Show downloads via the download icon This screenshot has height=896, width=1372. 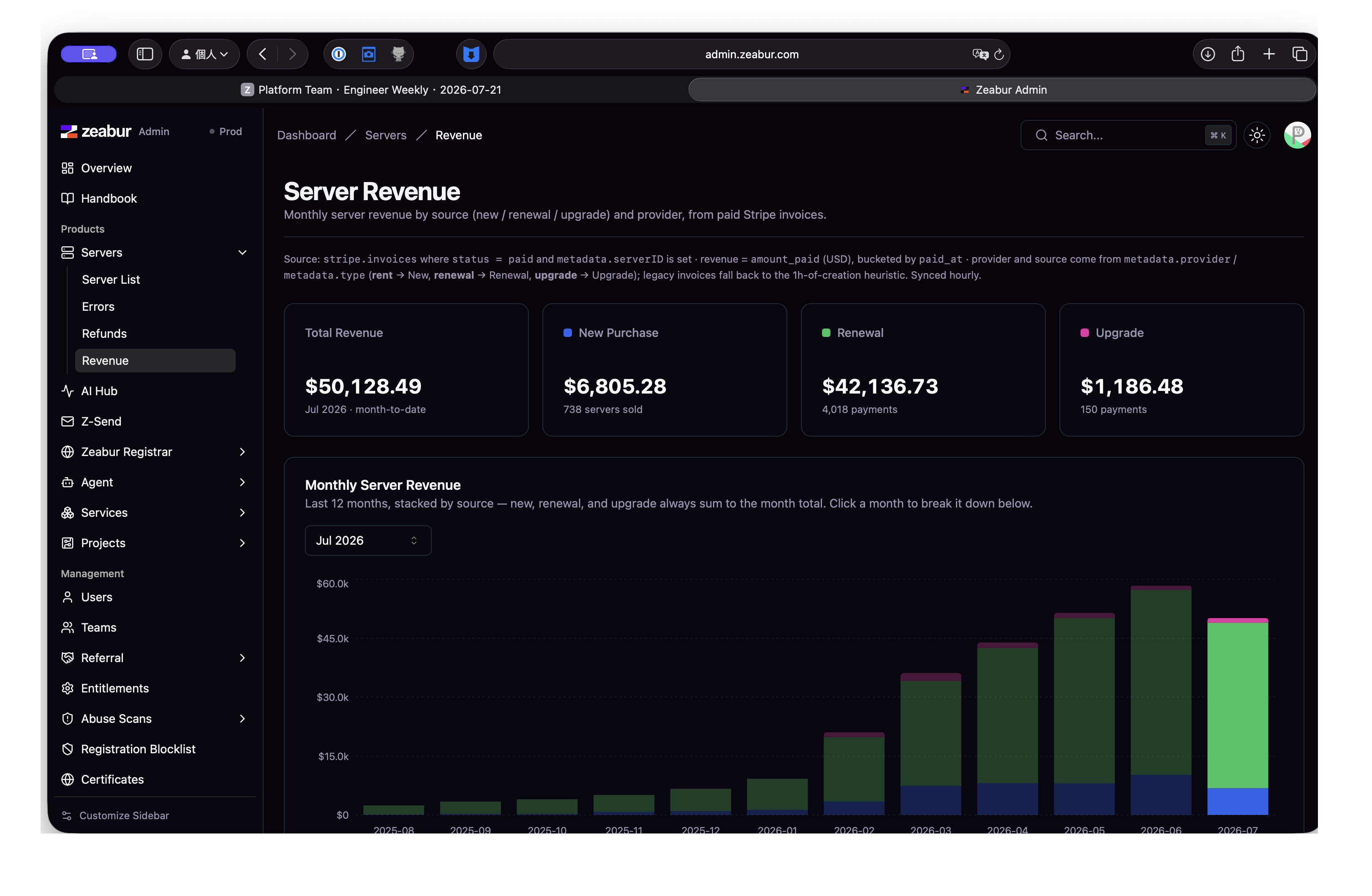(x=1208, y=54)
